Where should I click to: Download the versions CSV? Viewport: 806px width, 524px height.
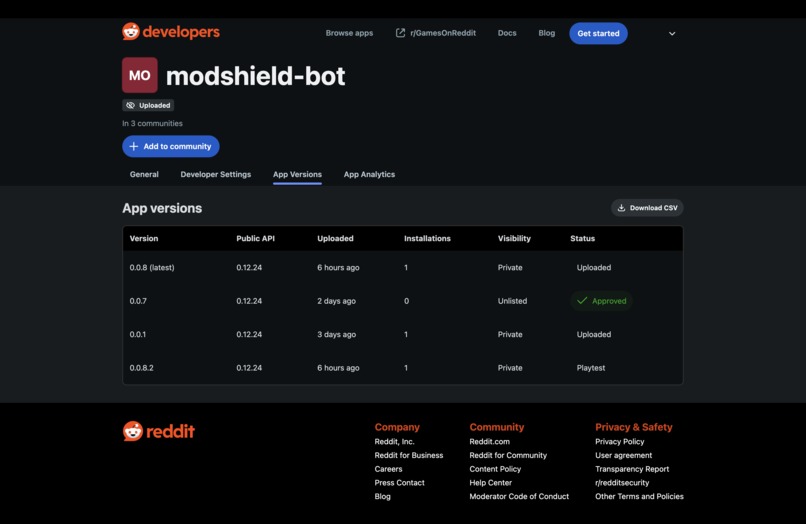tap(647, 208)
